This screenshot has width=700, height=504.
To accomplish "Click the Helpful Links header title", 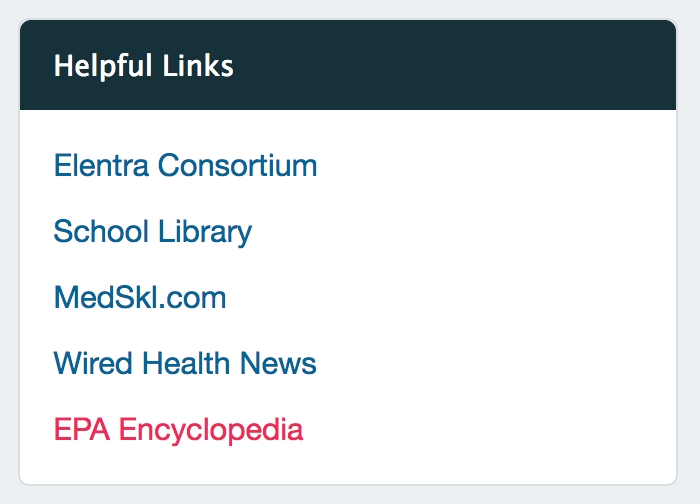I will [143, 66].
